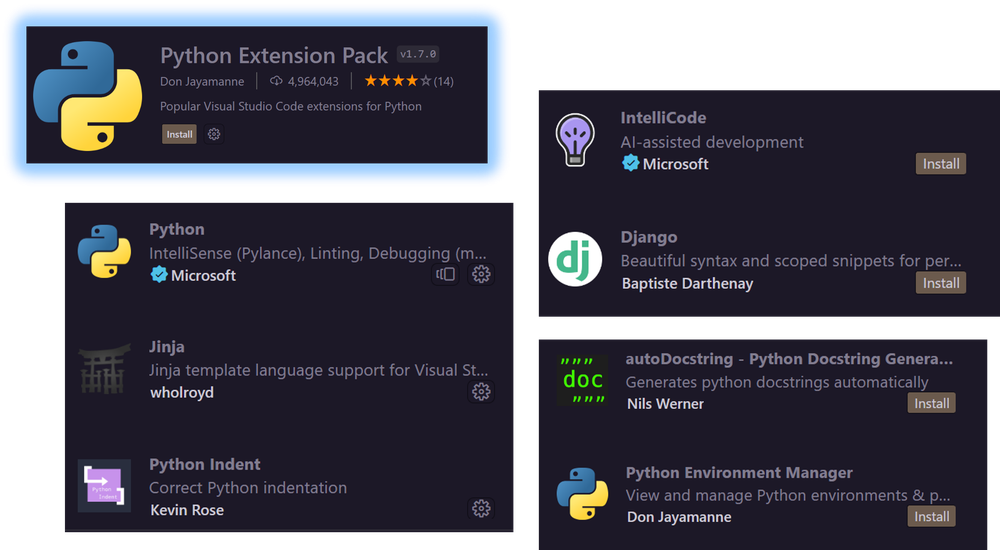Open the manage gear for Python Indent
This screenshot has width=1000, height=550.
pos(482,509)
